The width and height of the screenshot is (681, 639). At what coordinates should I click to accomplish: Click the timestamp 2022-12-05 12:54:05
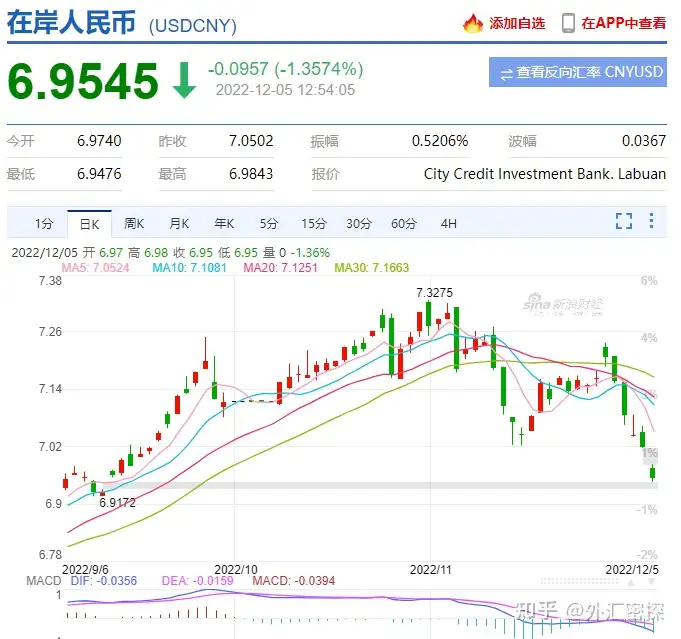pyautogui.click(x=285, y=90)
